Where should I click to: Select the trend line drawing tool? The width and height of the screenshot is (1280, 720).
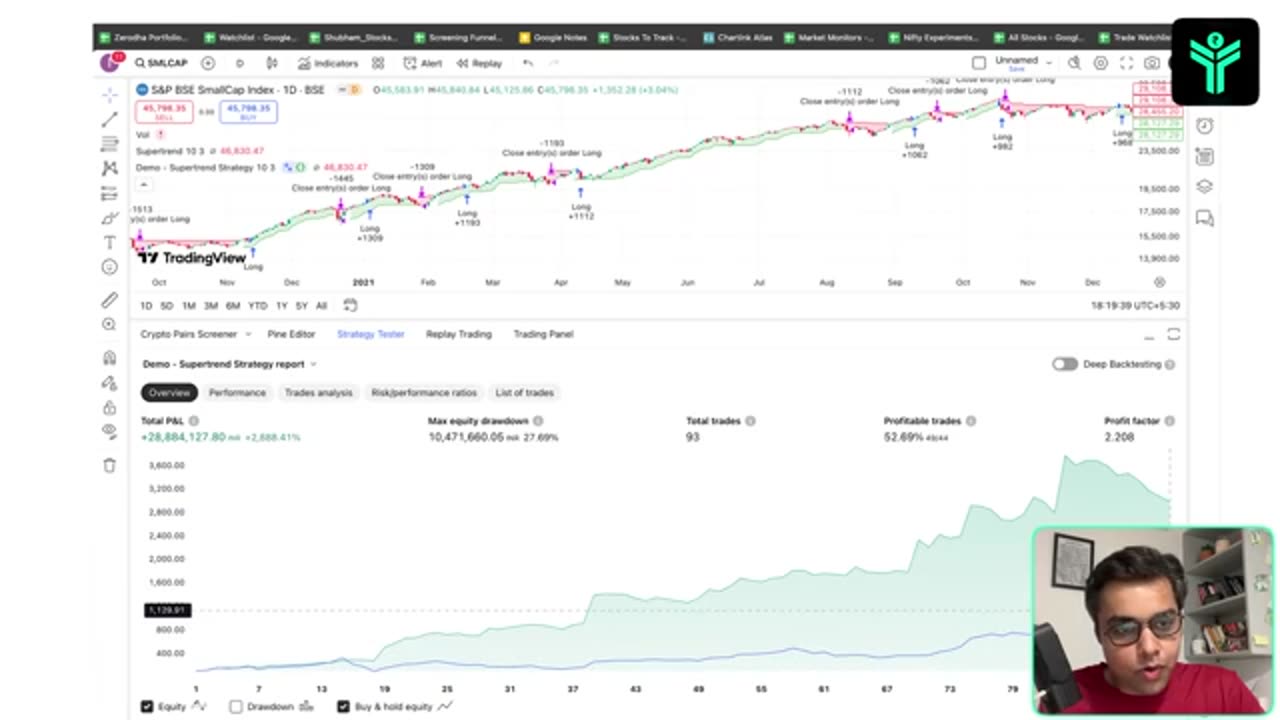click(109, 120)
